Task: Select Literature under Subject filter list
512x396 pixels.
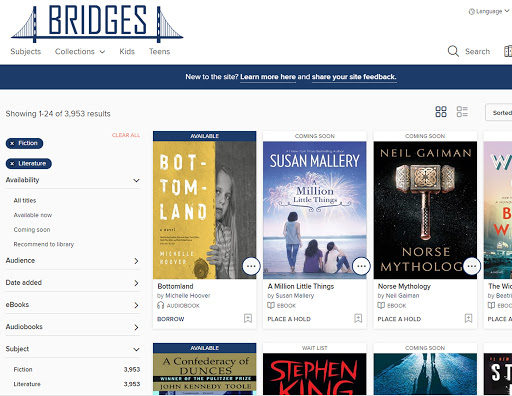Action: point(27,384)
